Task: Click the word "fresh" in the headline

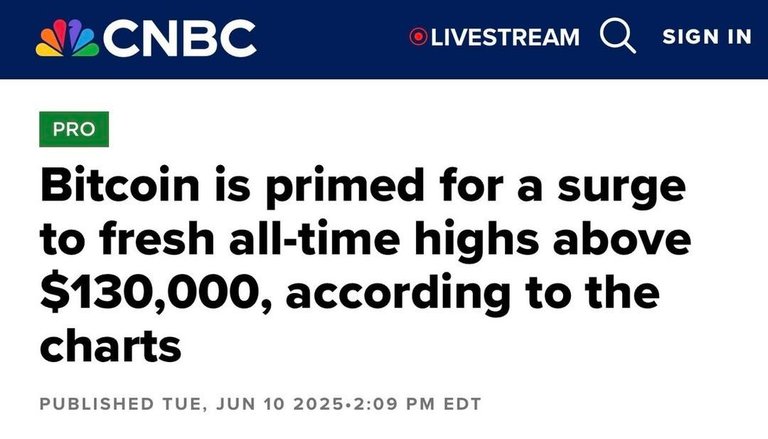Action: click(x=157, y=238)
